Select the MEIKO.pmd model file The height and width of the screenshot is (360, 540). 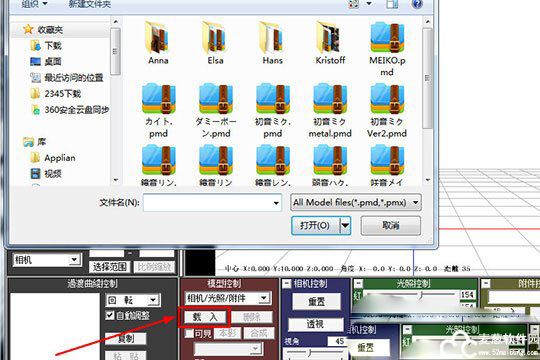coord(387,49)
